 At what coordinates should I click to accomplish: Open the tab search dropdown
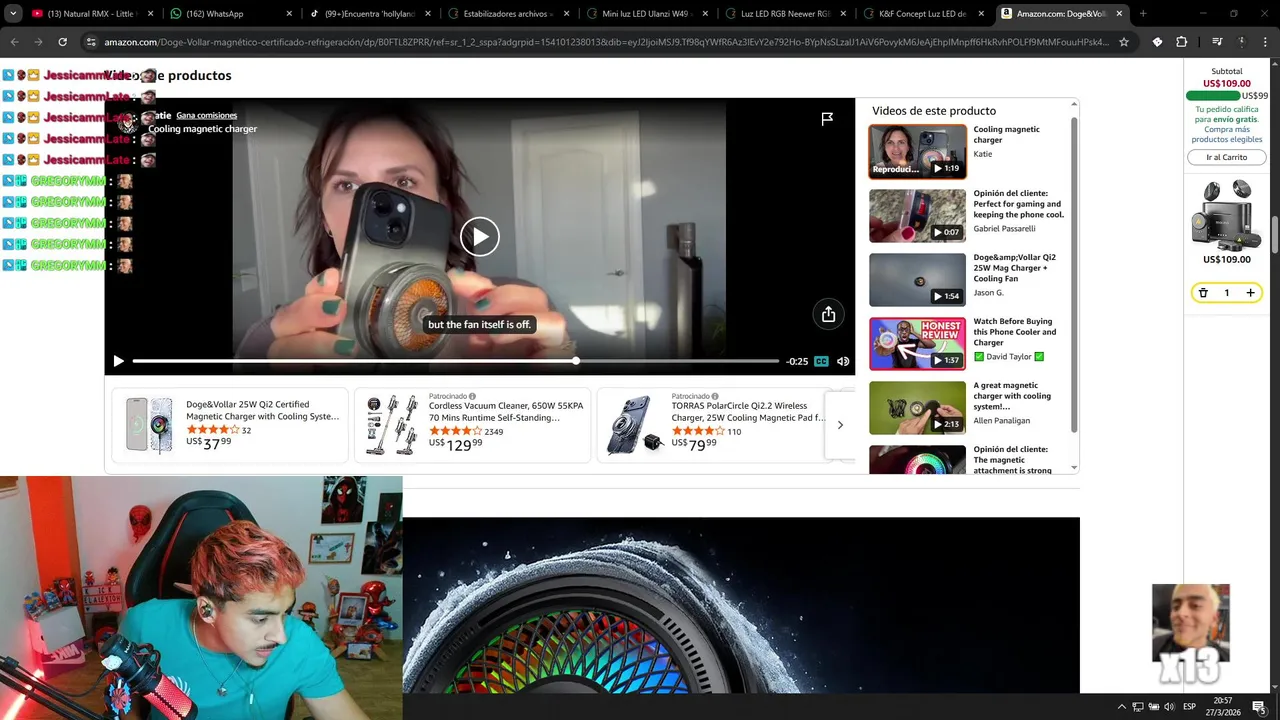(13, 14)
